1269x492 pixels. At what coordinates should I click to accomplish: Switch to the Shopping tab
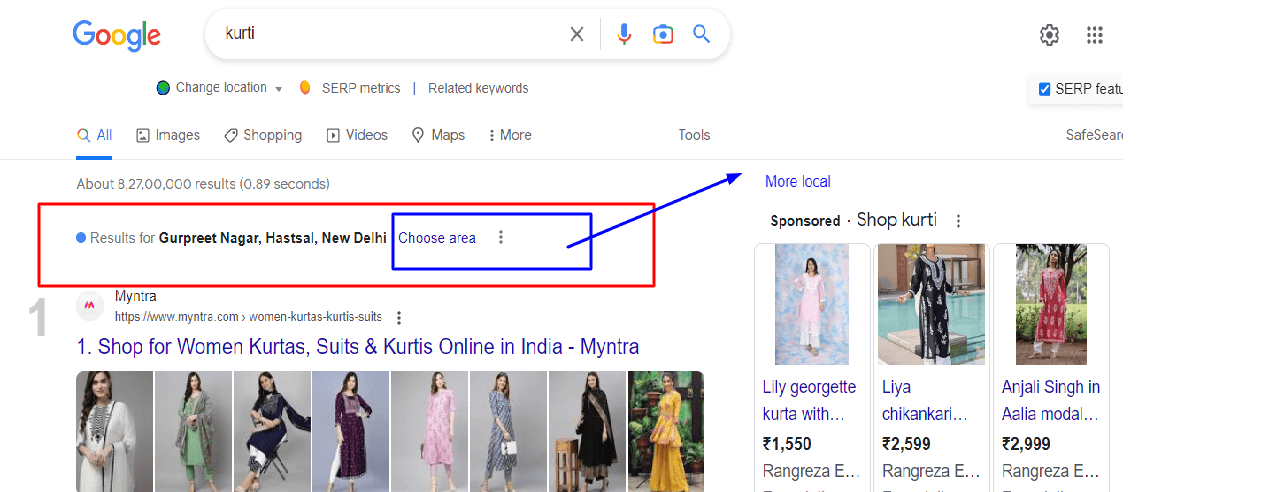(263, 135)
